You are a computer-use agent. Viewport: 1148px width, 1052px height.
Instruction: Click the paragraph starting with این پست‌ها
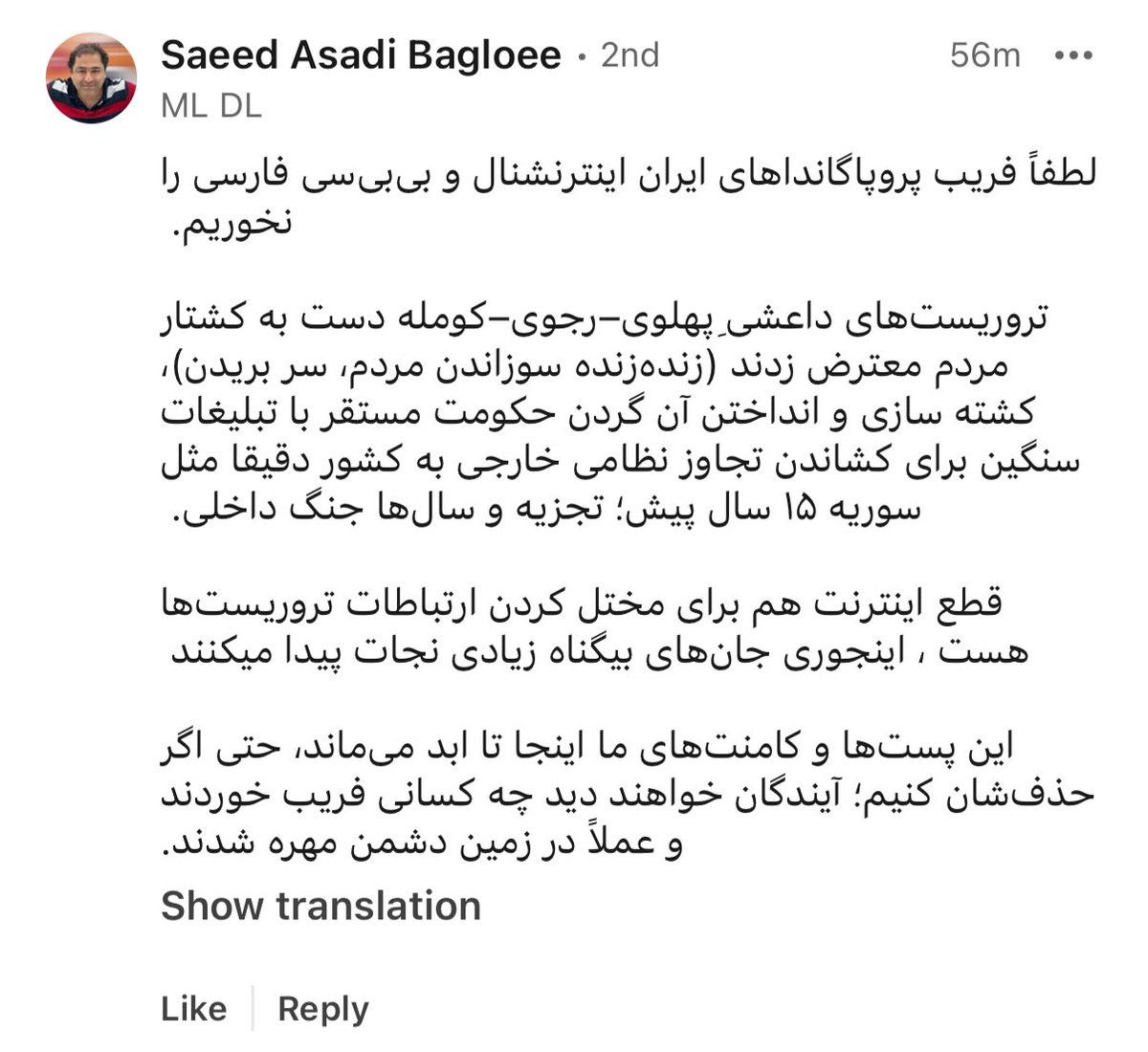pyautogui.click(x=628, y=796)
